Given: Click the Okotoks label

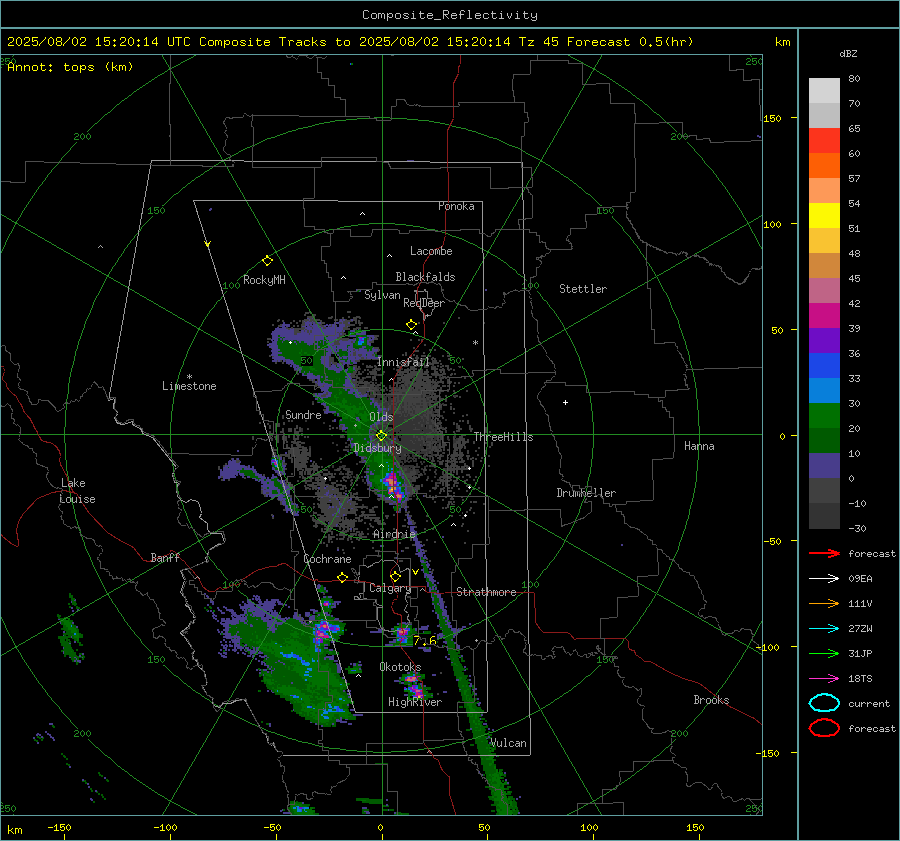Looking at the screenshot, I should click(x=400, y=667).
